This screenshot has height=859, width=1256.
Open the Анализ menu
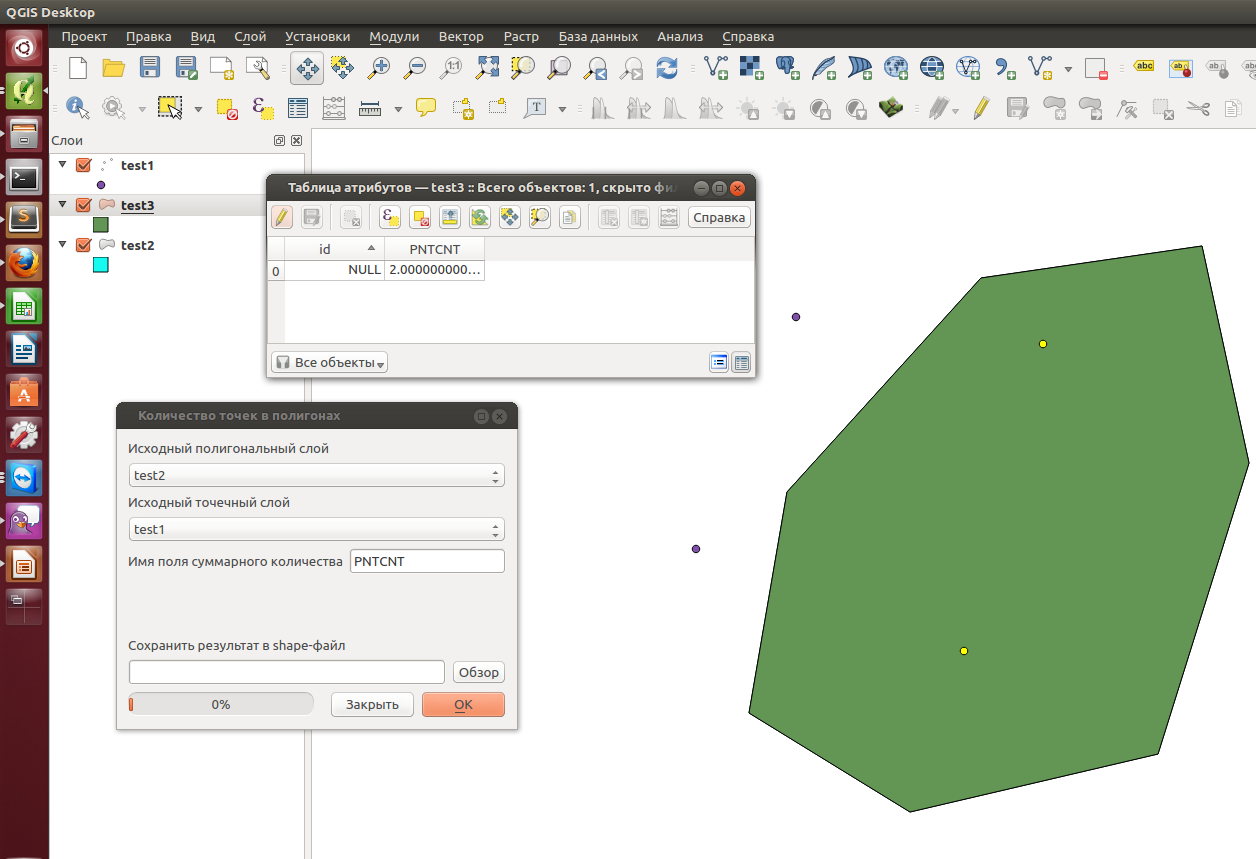[x=680, y=37]
